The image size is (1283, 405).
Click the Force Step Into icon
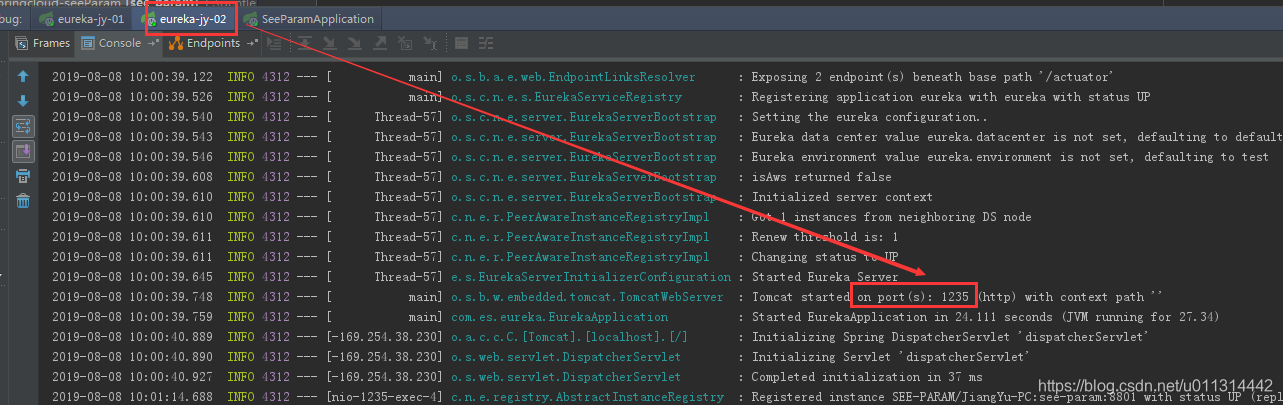tap(353, 43)
